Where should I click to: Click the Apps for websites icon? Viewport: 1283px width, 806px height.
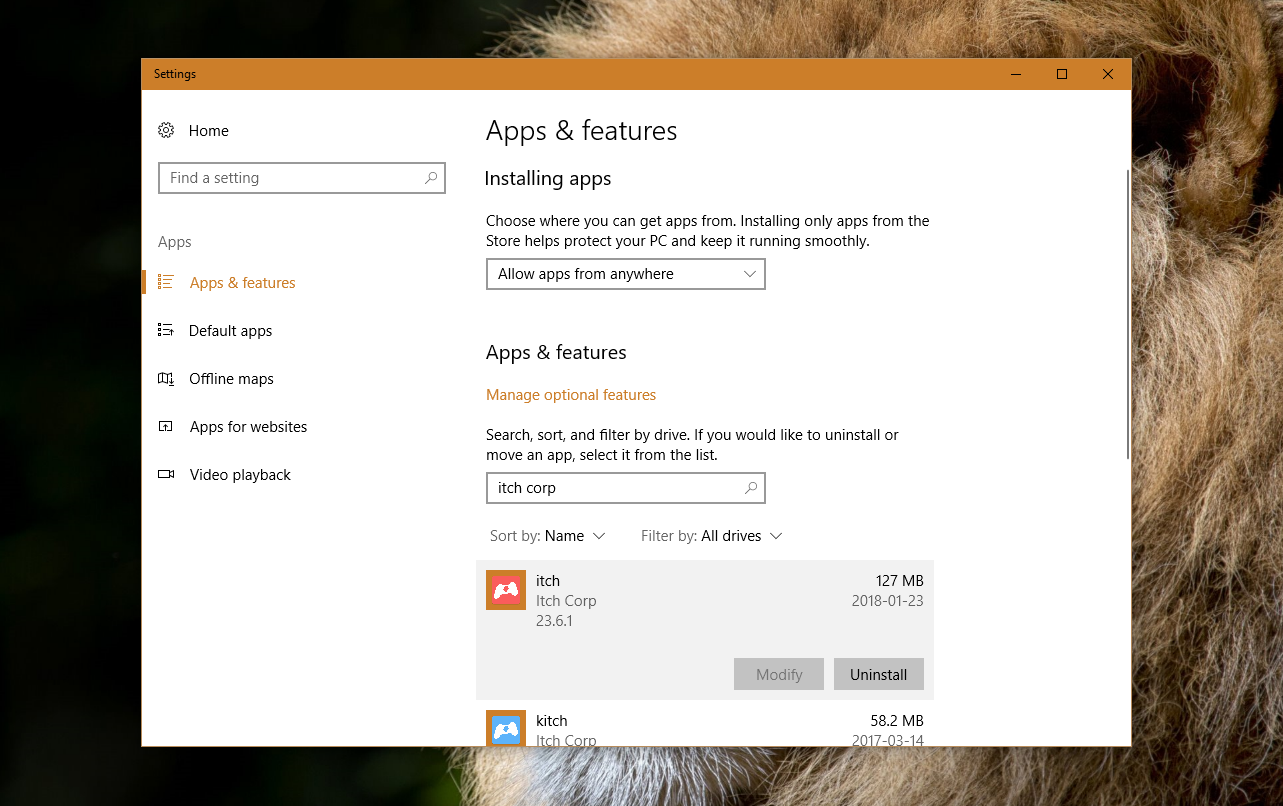coord(166,427)
